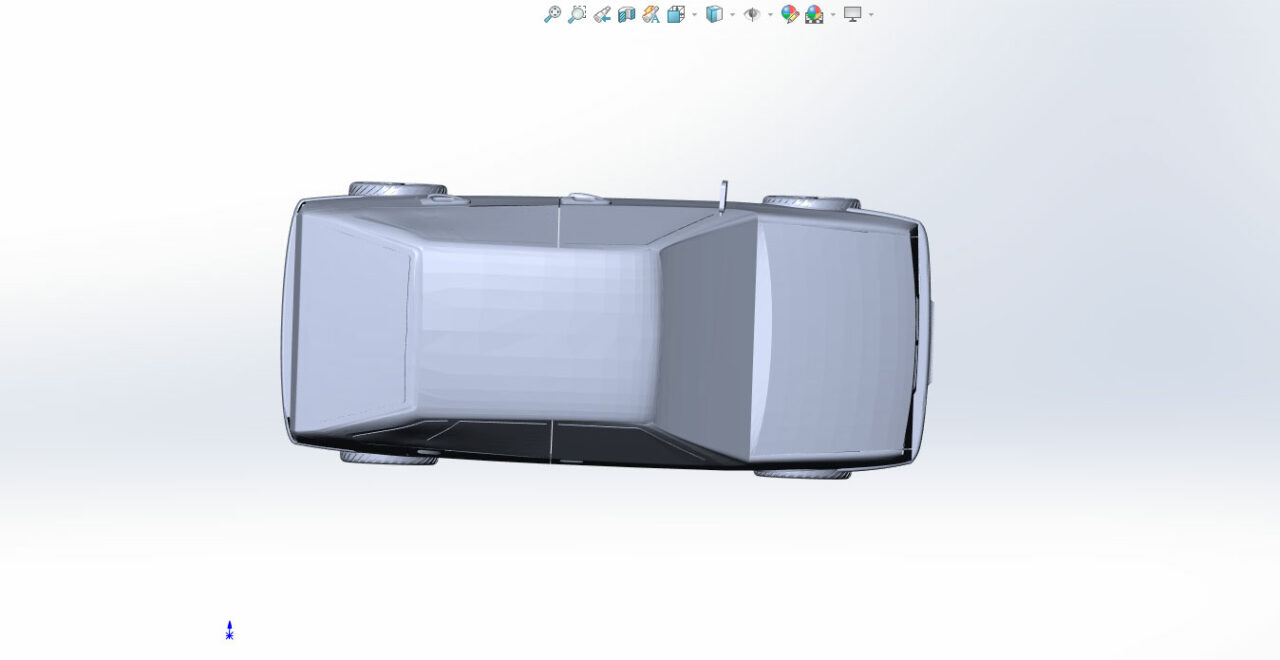The height and width of the screenshot is (660, 1280).
Task: Open the View Settings dropdown arrow
Action: pos(871,14)
